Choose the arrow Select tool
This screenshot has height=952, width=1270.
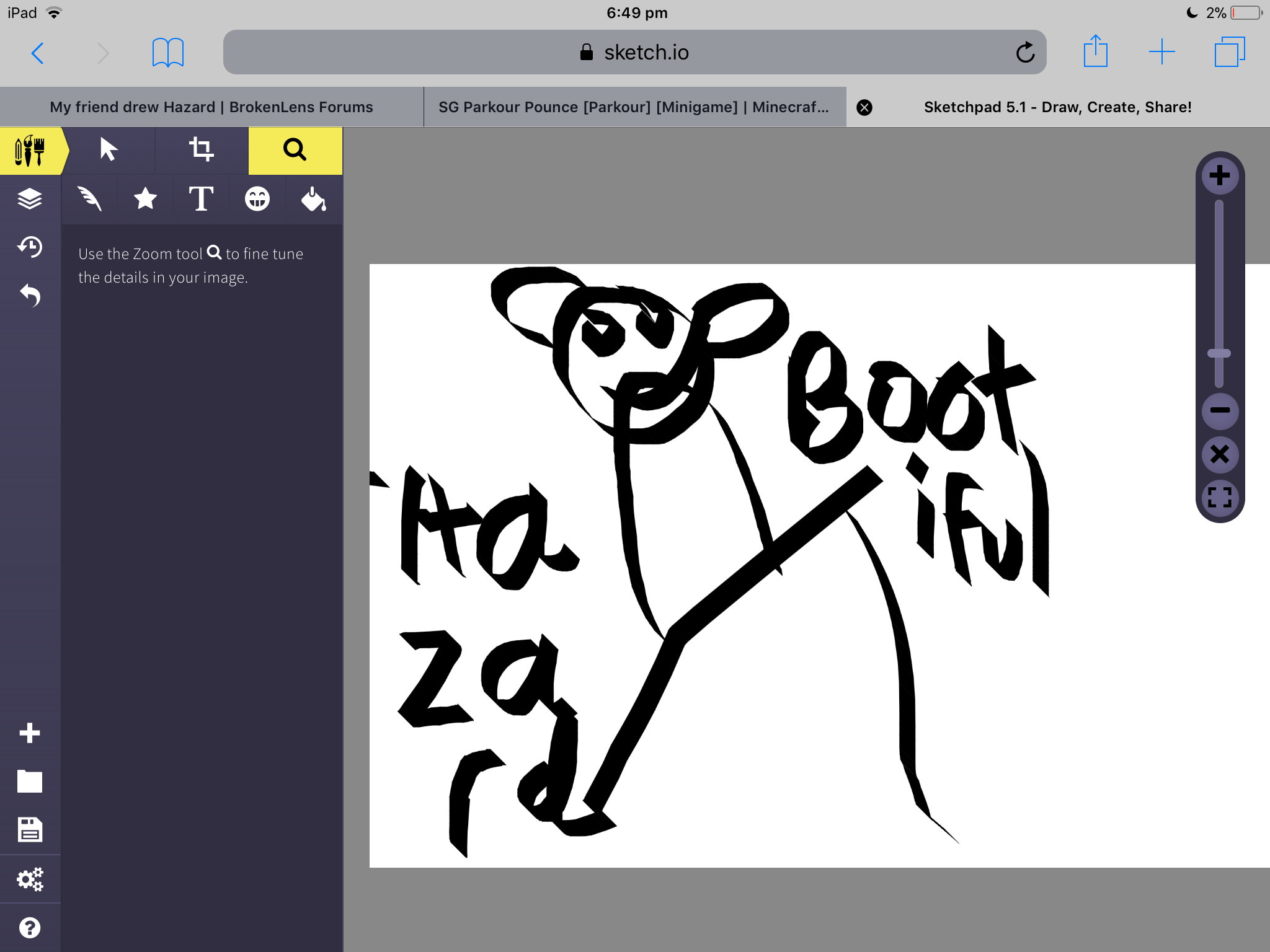109,150
